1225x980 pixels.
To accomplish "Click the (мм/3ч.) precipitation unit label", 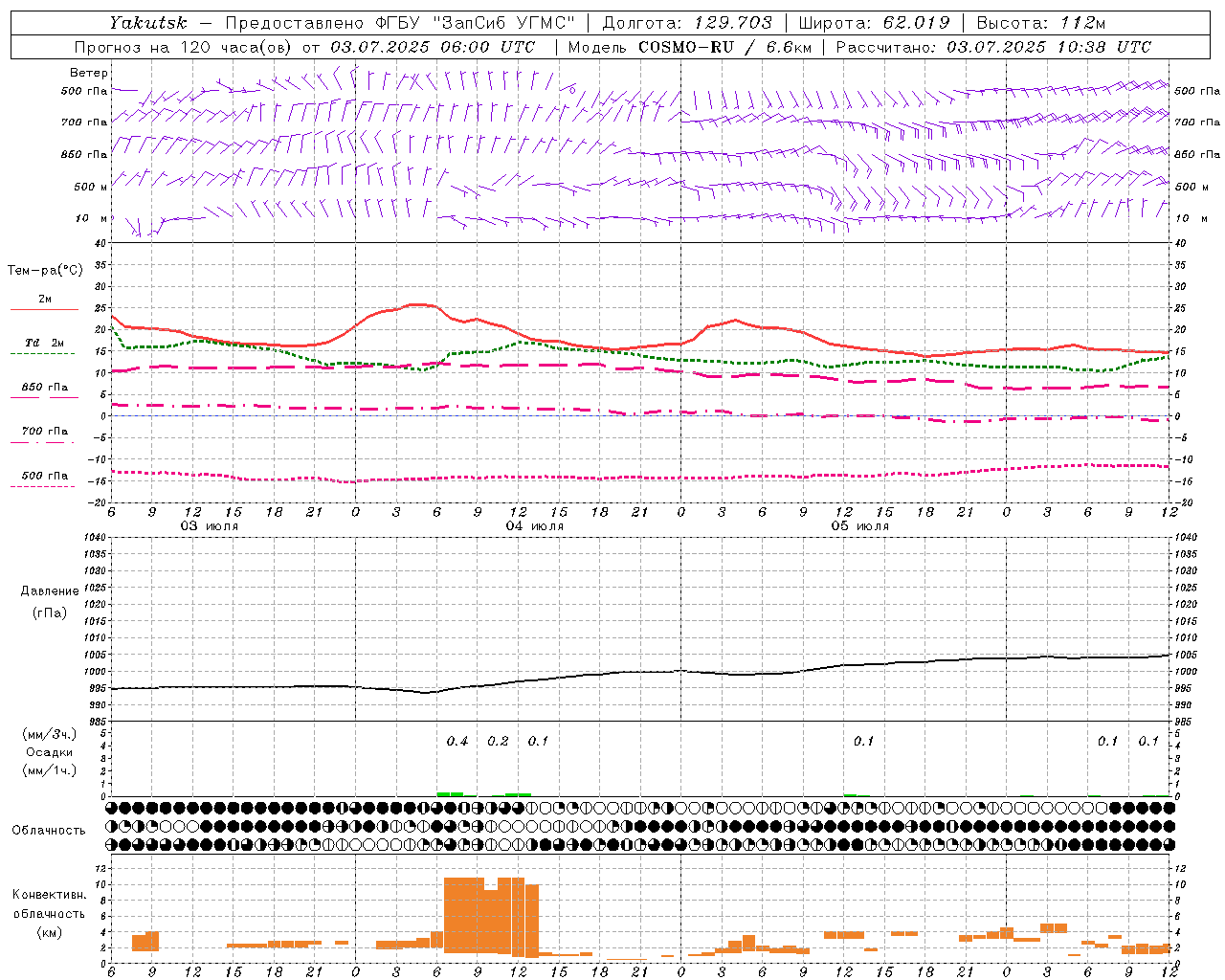I will pos(50,735).
